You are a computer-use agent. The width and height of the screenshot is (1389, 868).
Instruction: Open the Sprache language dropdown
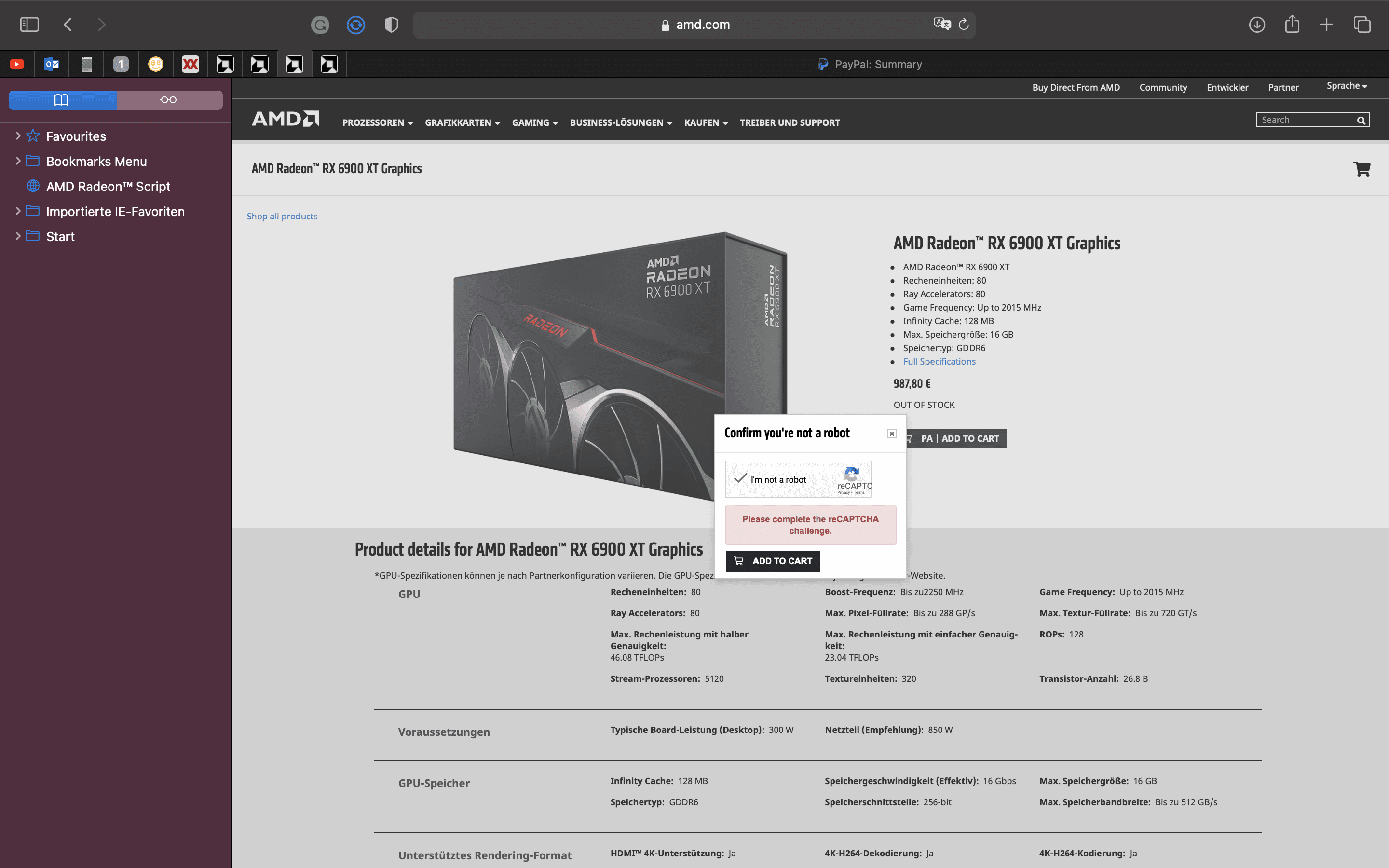pos(1346,86)
